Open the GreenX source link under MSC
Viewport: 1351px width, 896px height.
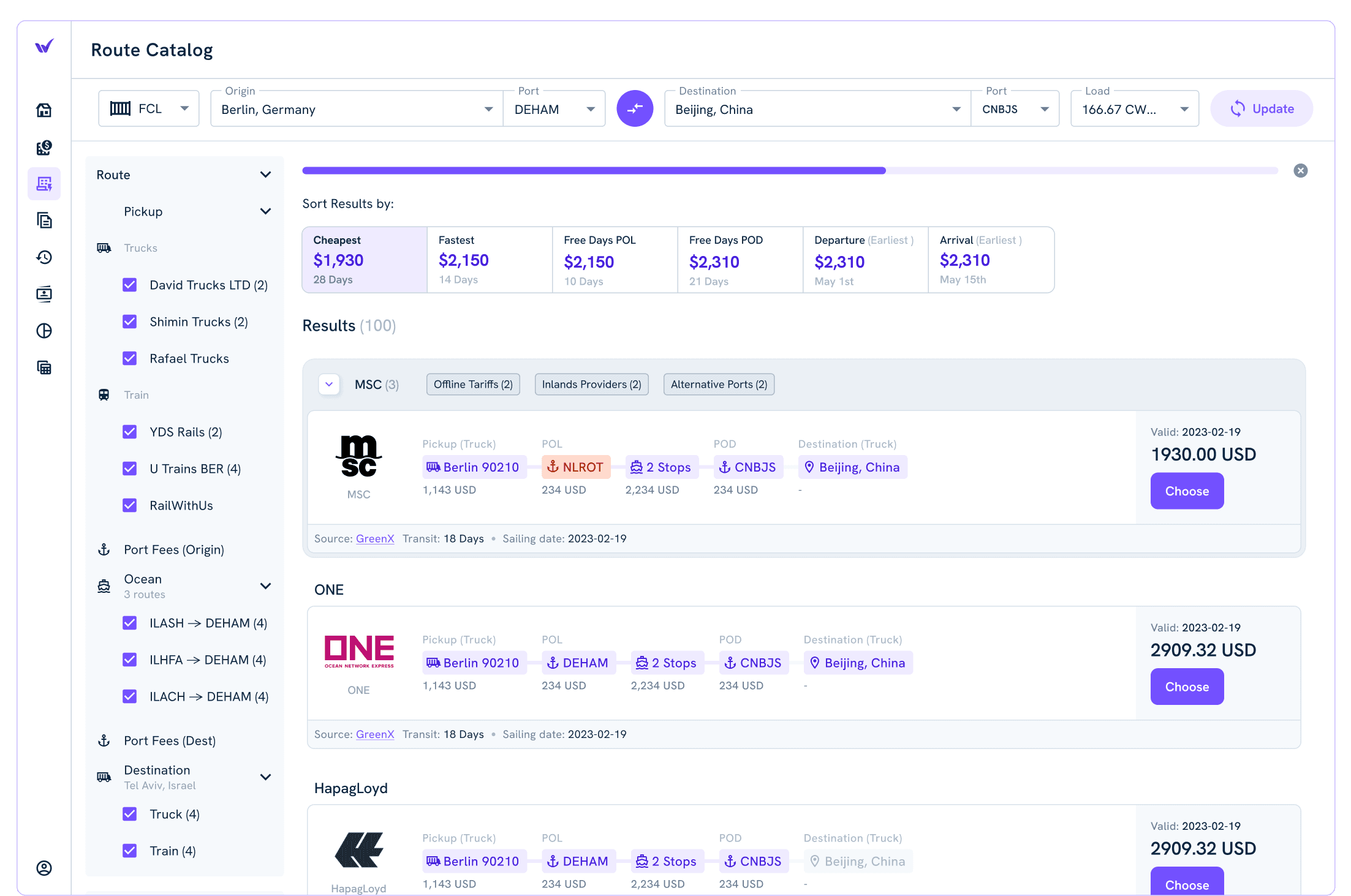[x=374, y=539]
